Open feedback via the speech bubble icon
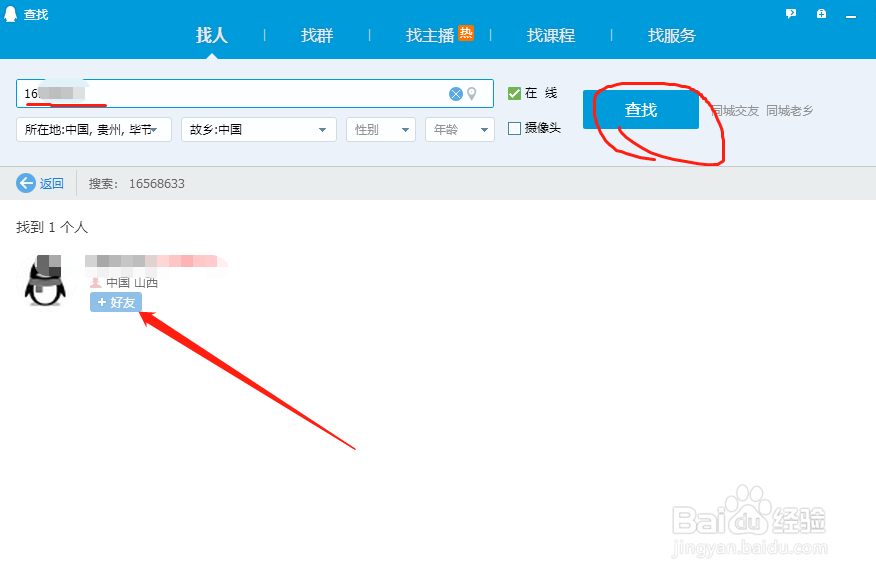The width and height of the screenshot is (876, 578). click(791, 13)
